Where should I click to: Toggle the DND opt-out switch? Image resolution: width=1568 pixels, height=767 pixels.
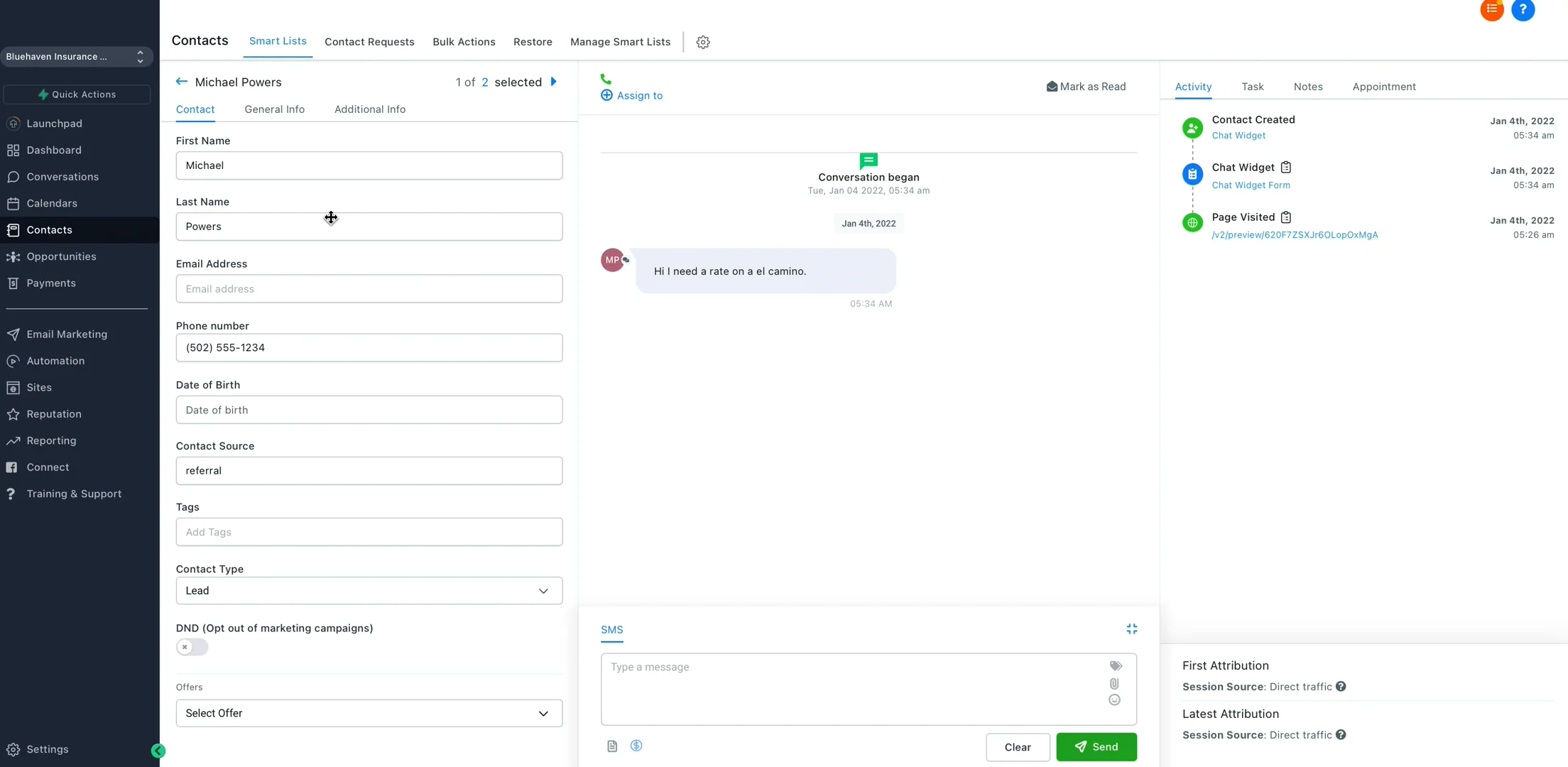tap(192, 647)
